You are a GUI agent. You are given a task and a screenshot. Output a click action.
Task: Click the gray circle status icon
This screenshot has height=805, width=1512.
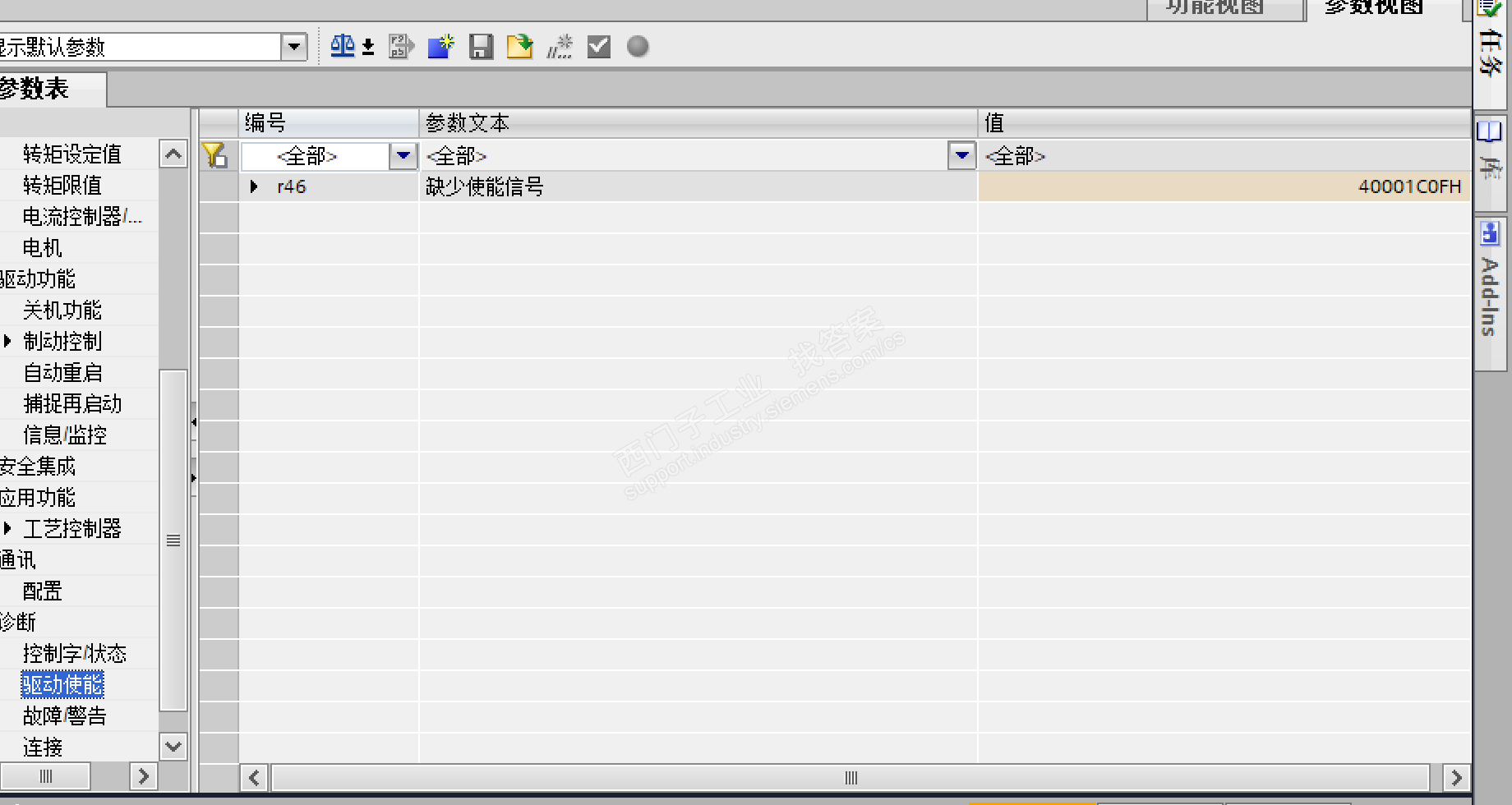point(638,46)
